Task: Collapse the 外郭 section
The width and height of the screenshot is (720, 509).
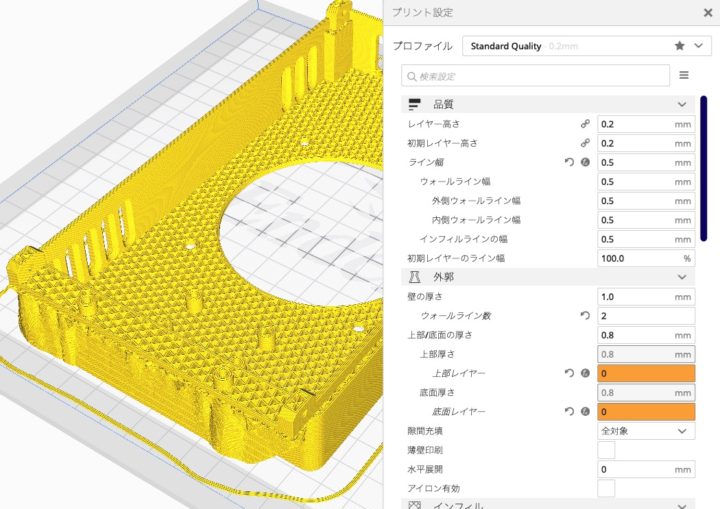Action: click(682, 276)
